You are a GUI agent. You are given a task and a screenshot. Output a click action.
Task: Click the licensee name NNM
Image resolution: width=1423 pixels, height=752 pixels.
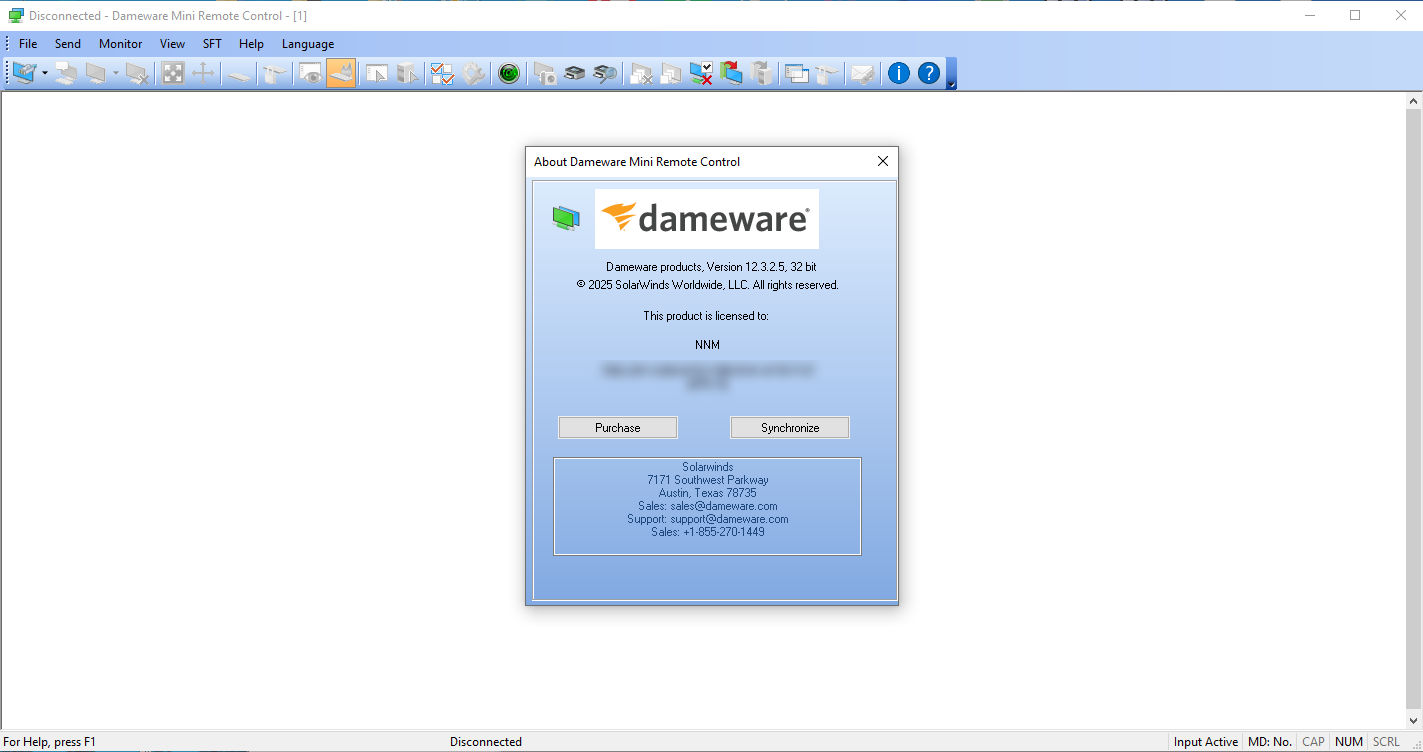click(x=707, y=345)
